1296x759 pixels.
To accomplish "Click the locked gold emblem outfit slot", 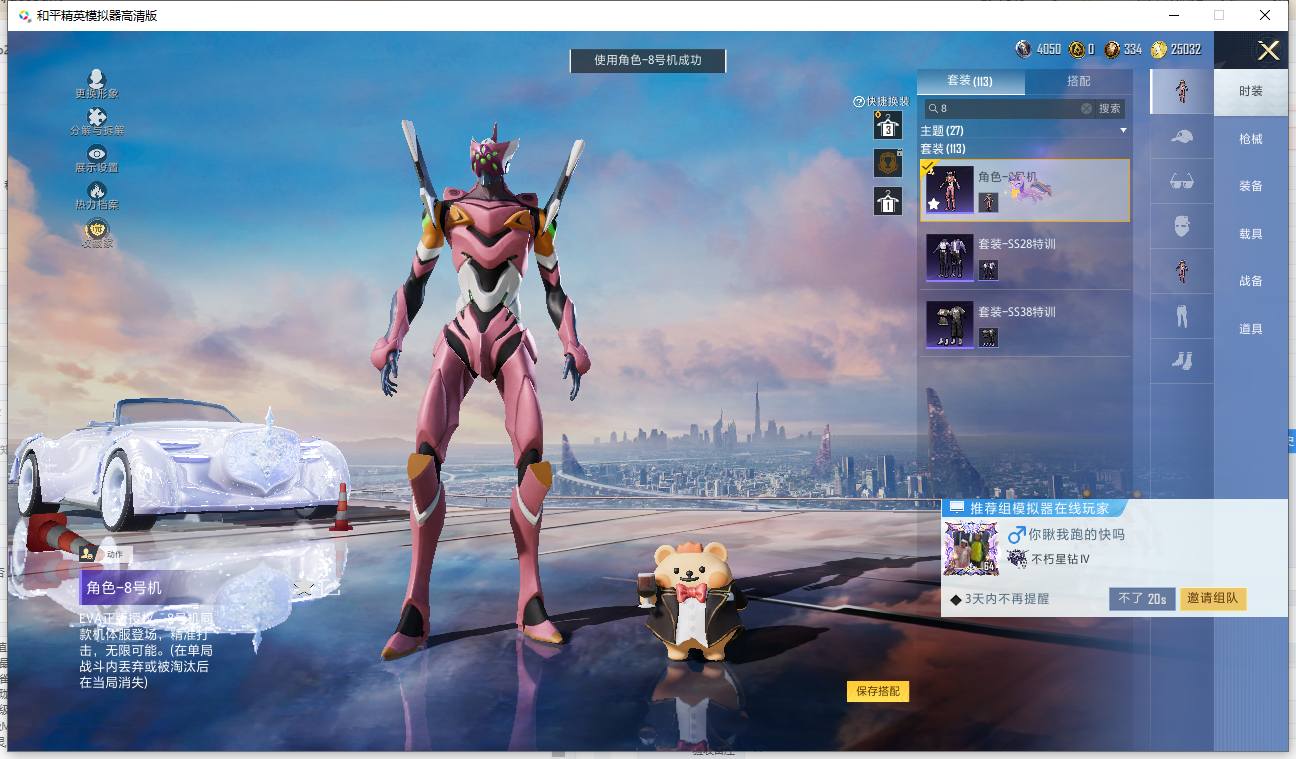I will pos(888,163).
